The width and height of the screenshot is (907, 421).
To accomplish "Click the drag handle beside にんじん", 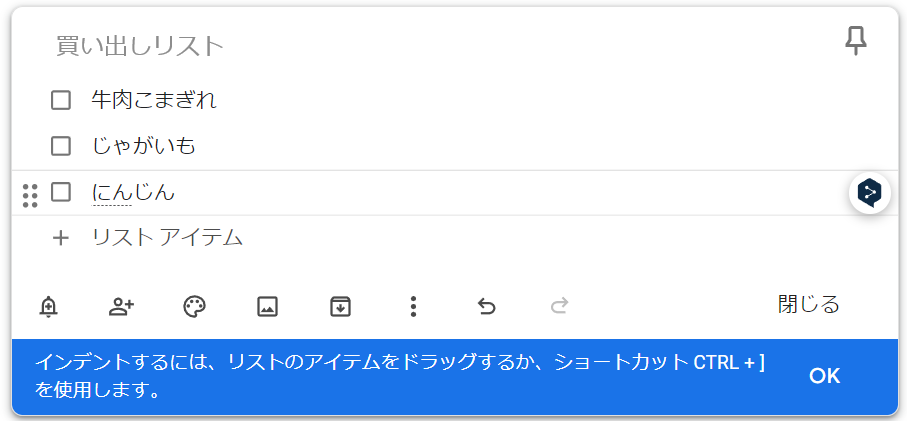I will point(30,194).
